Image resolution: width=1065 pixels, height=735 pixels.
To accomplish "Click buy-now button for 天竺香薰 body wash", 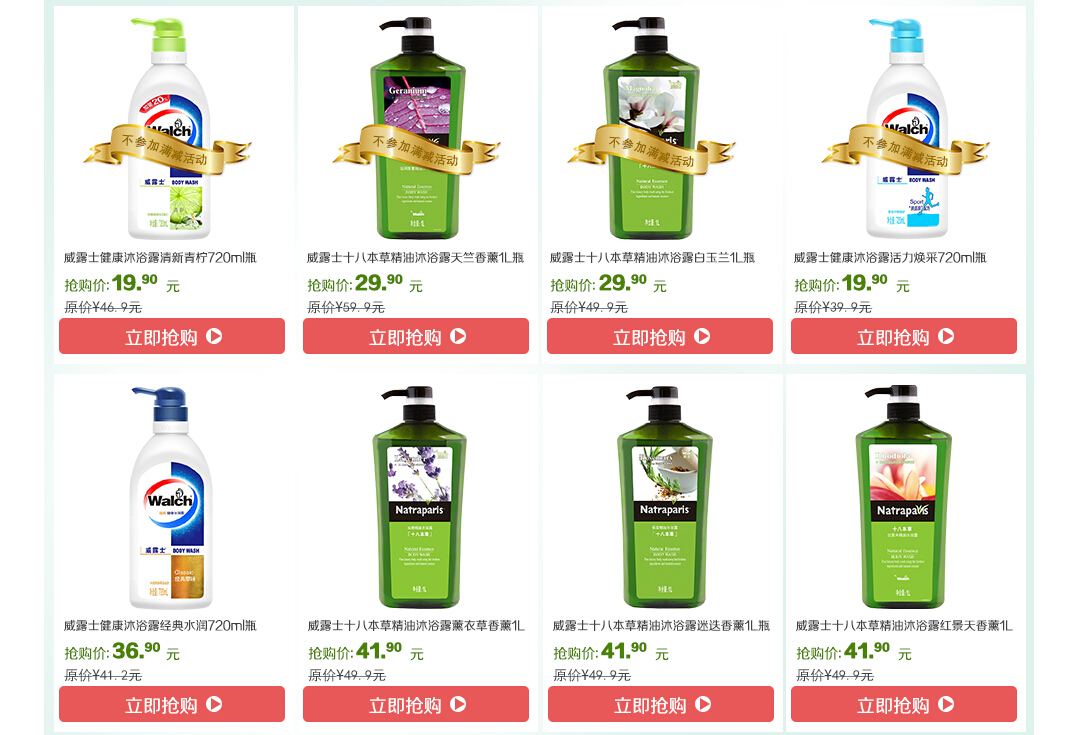I will coord(416,336).
